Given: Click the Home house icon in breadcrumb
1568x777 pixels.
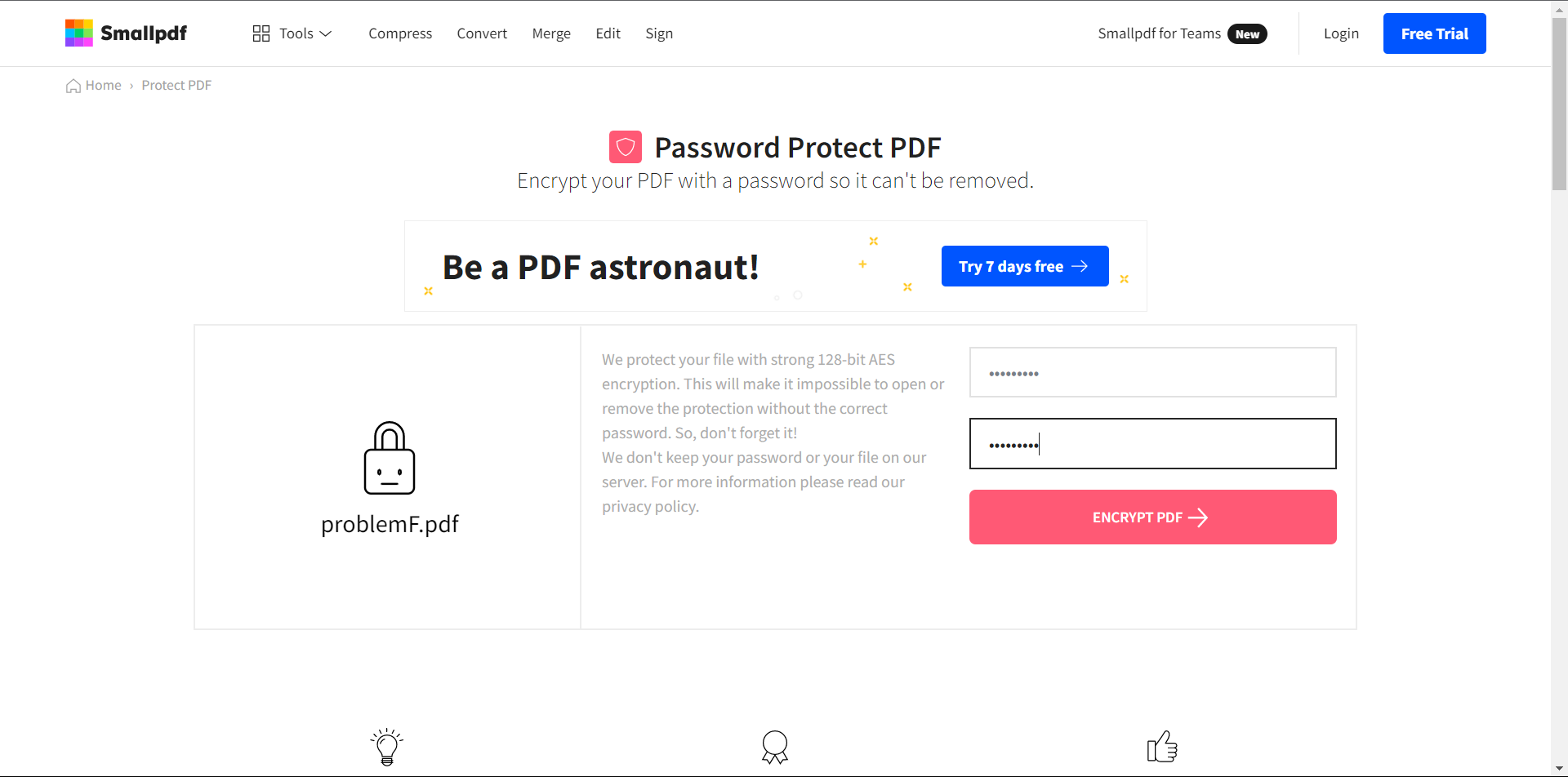Looking at the screenshot, I should 73,86.
